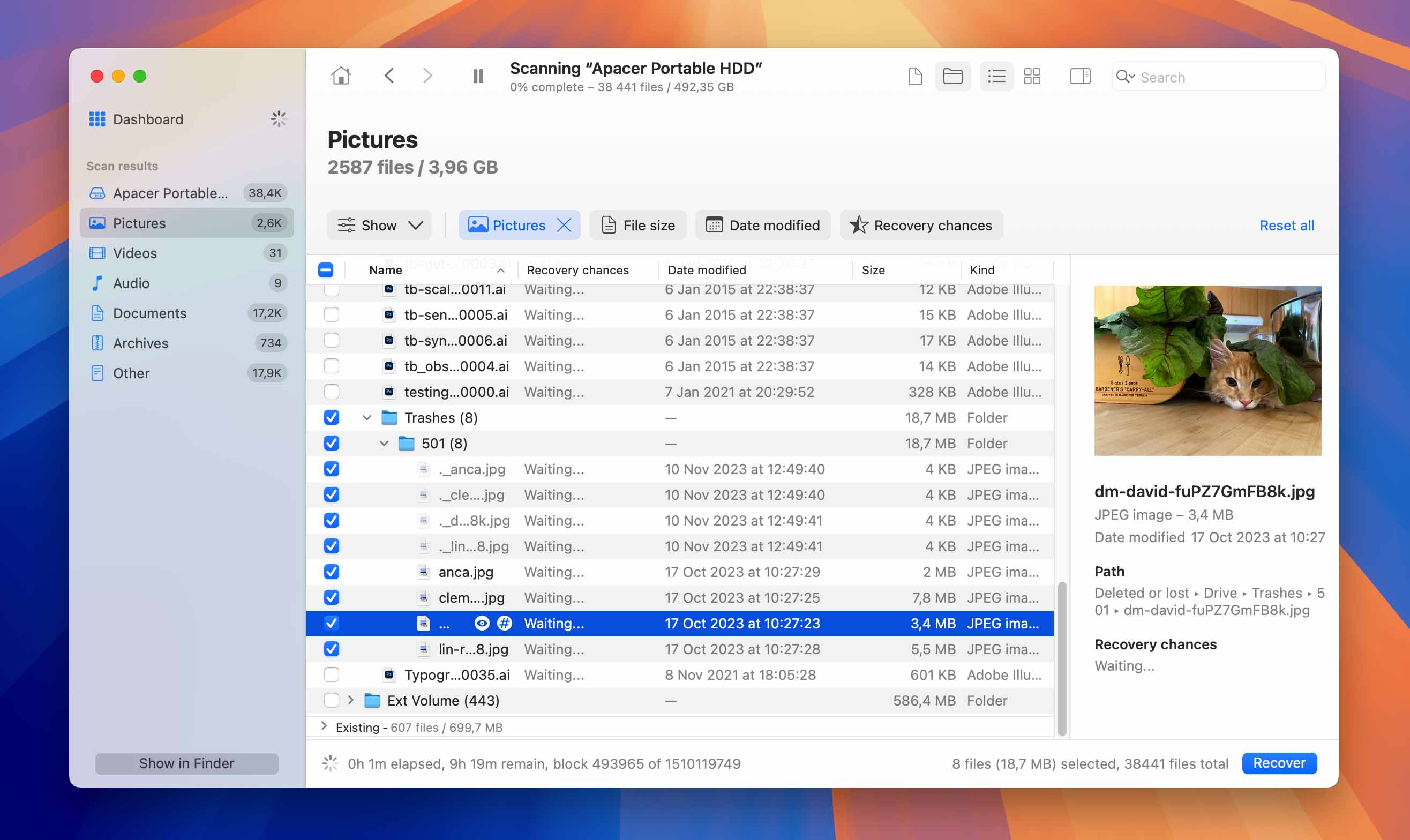Preview selected file via the eye icon
Image resolution: width=1410 pixels, height=840 pixels.
pyautogui.click(x=482, y=622)
